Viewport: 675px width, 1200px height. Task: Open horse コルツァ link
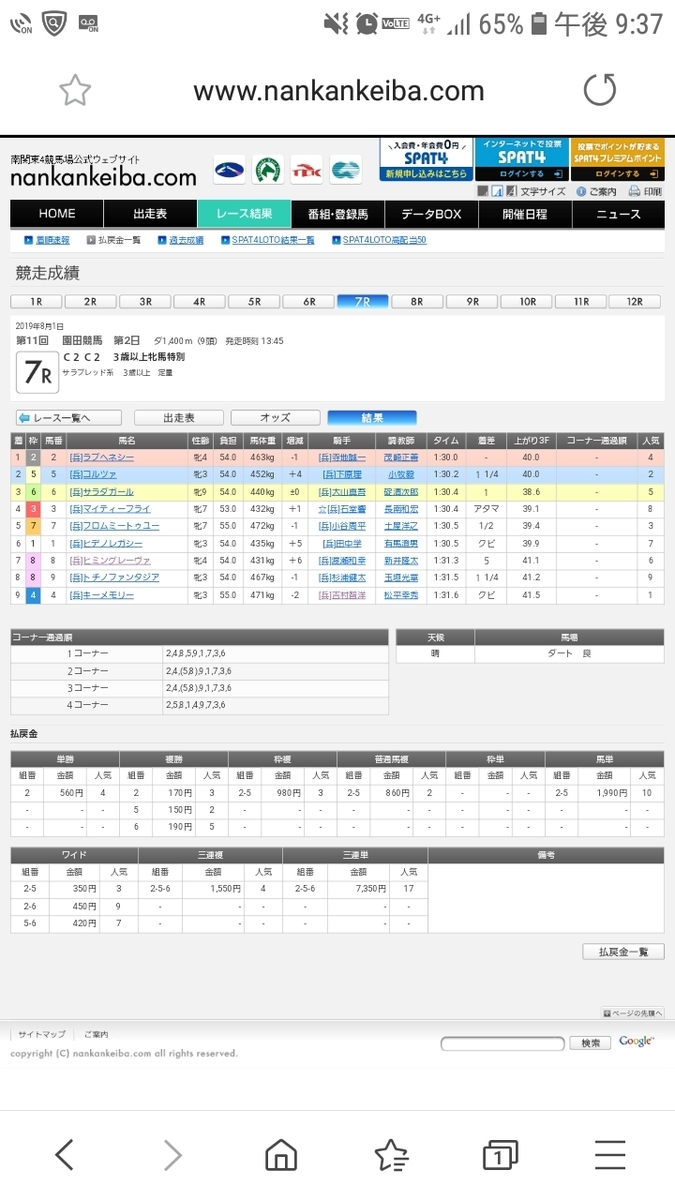point(92,474)
